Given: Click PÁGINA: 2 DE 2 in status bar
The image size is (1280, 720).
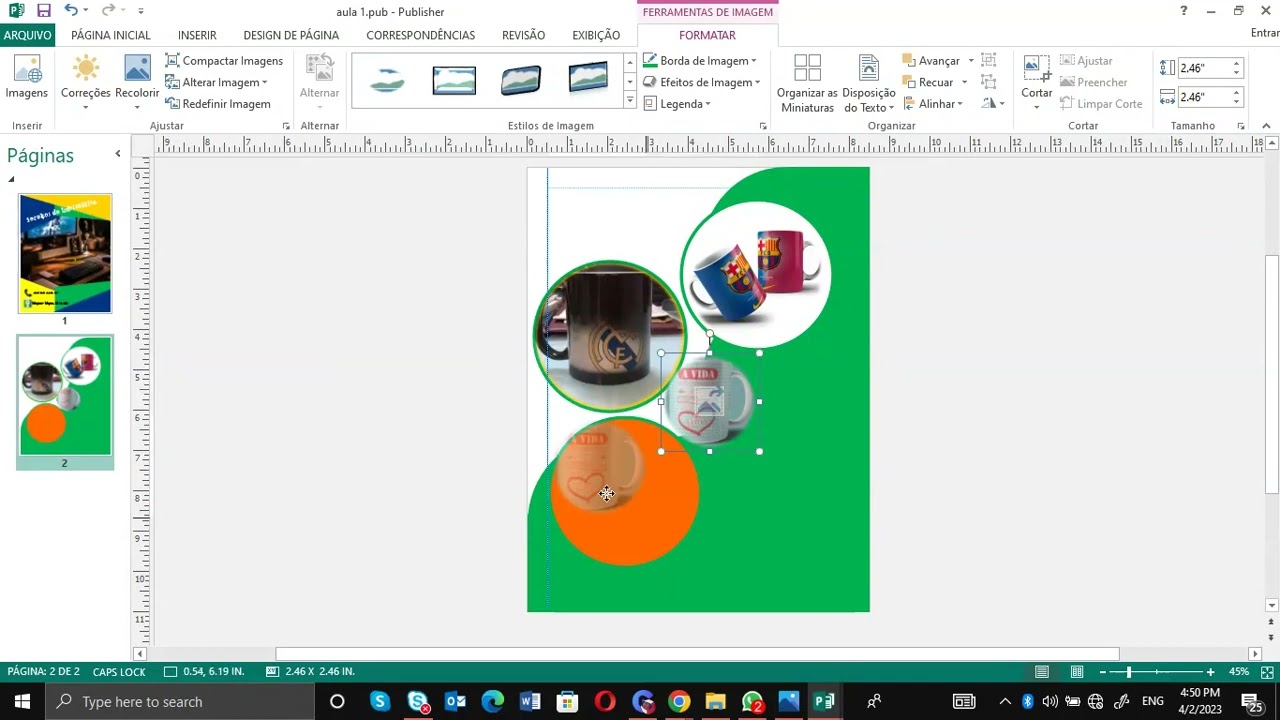Looking at the screenshot, I should 43,672.
